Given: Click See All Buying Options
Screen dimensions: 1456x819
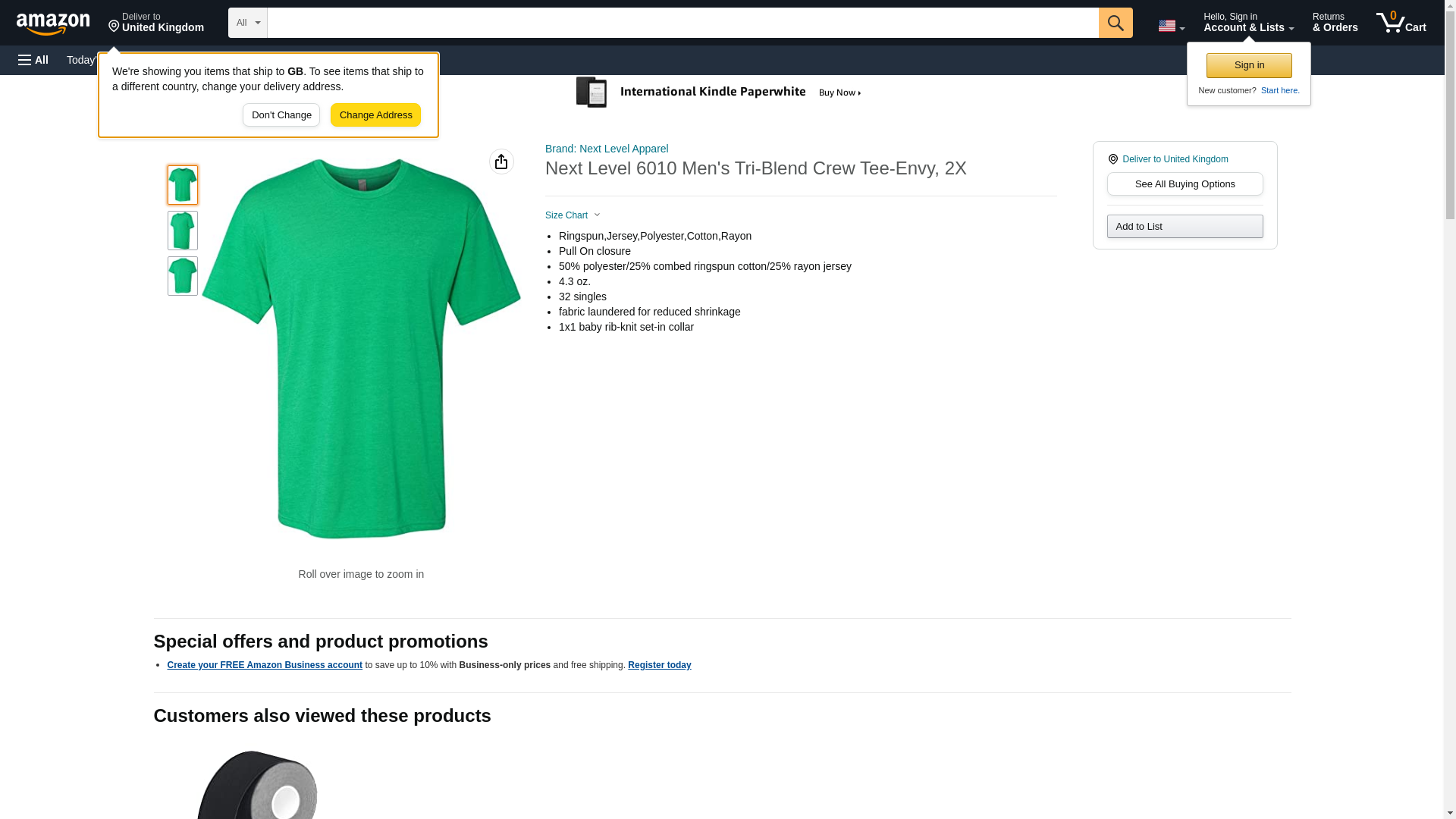Looking at the screenshot, I should click(1185, 184).
